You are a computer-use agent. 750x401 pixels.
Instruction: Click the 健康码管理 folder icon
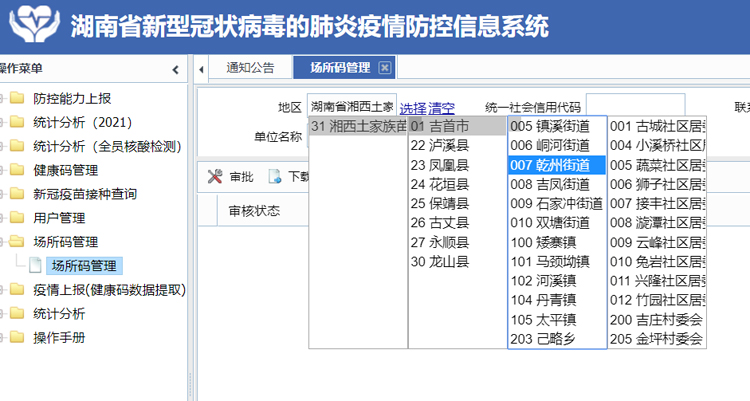[17, 170]
